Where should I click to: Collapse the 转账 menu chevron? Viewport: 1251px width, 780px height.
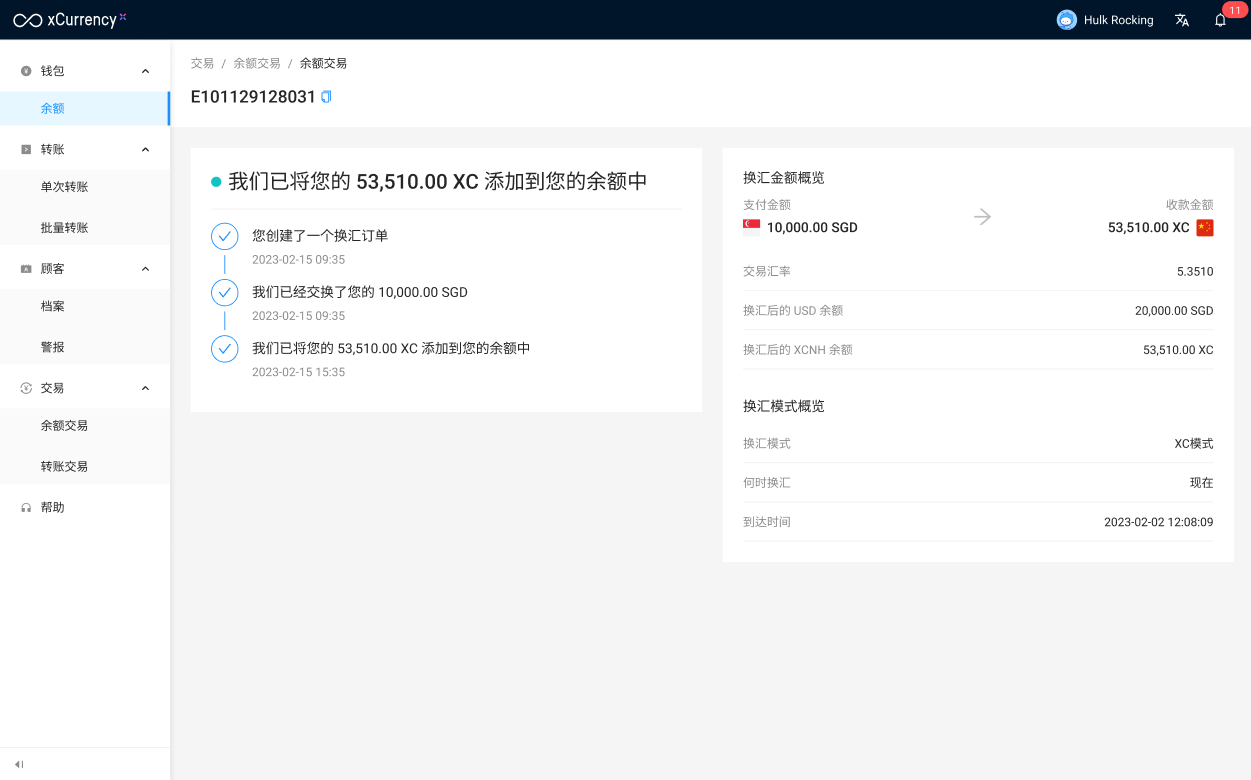(x=145, y=149)
